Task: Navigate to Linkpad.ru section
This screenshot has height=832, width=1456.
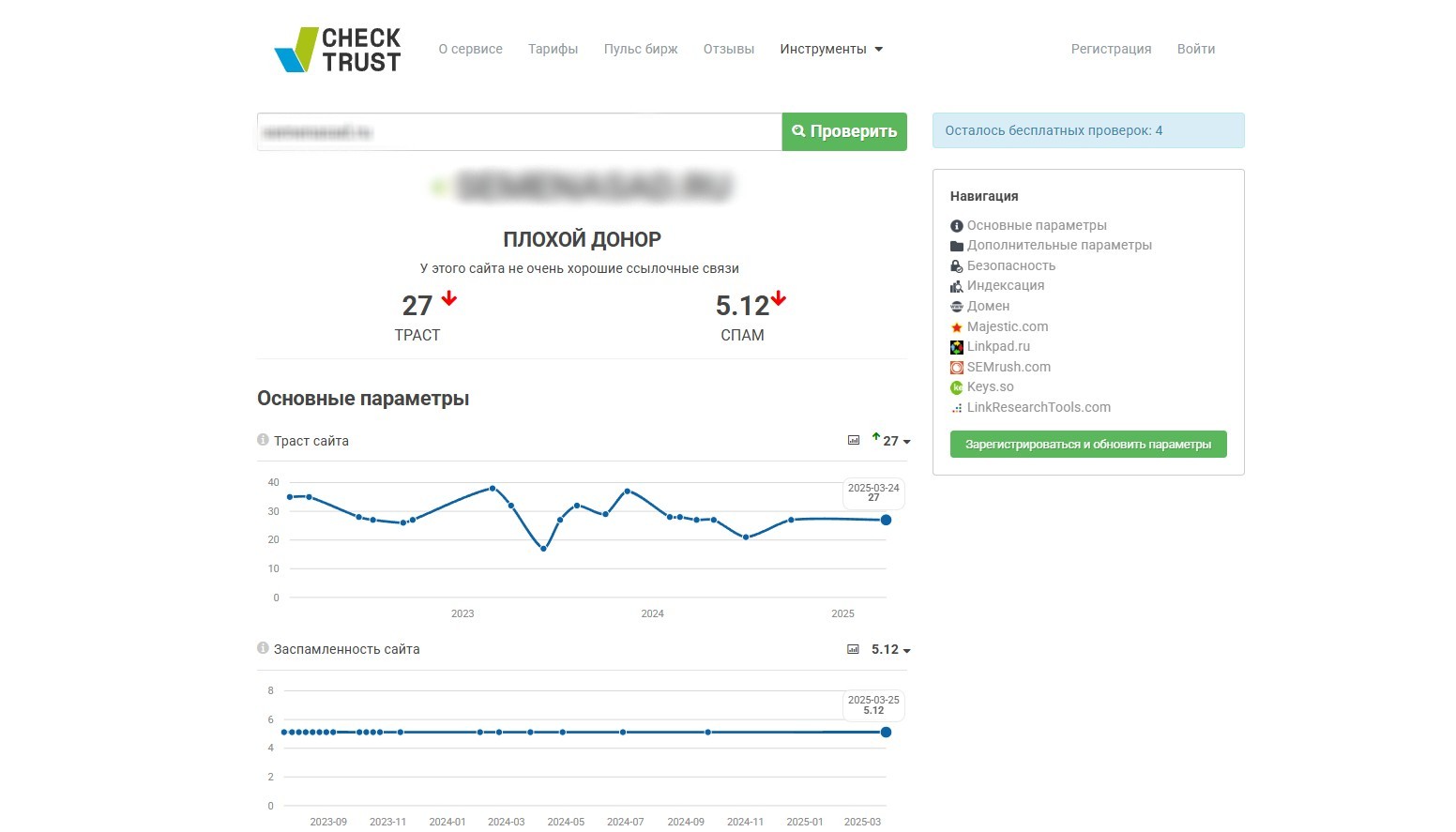Action: (x=998, y=346)
